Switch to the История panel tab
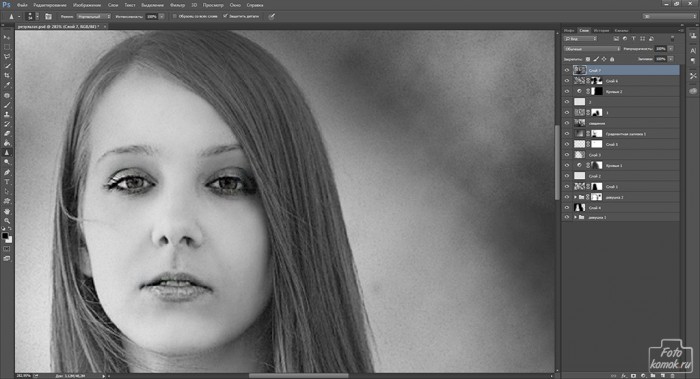Image resolution: width=700 pixels, height=379 pixels. tap(601, 30)
